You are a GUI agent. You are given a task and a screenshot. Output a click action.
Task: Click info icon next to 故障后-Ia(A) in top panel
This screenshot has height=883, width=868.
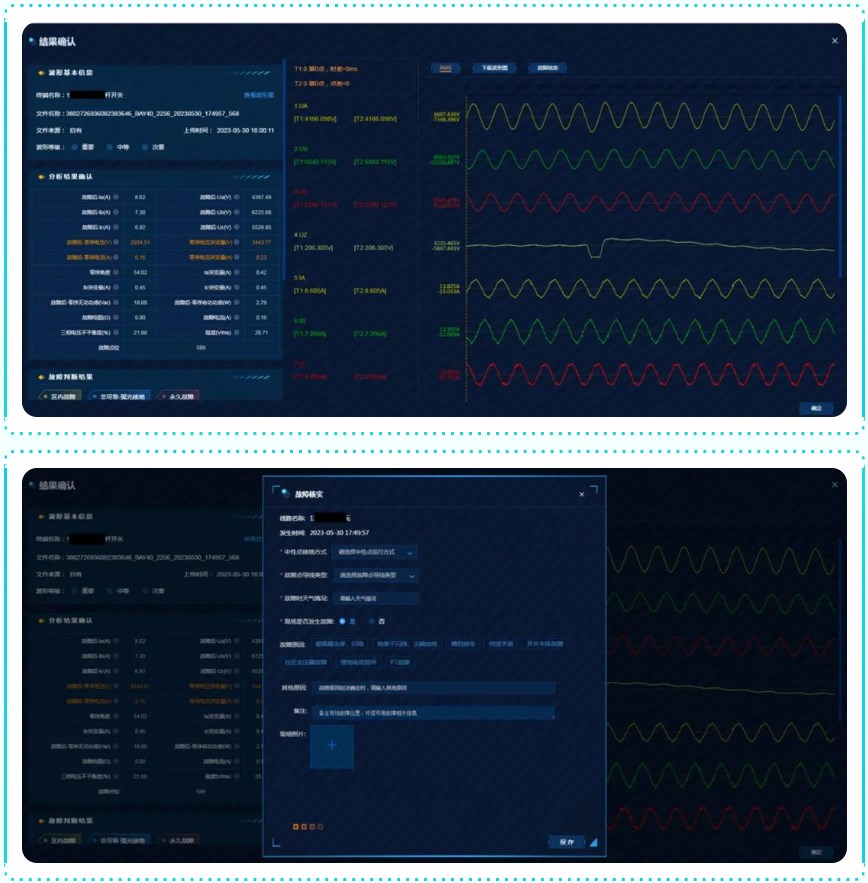pos(116,197)
